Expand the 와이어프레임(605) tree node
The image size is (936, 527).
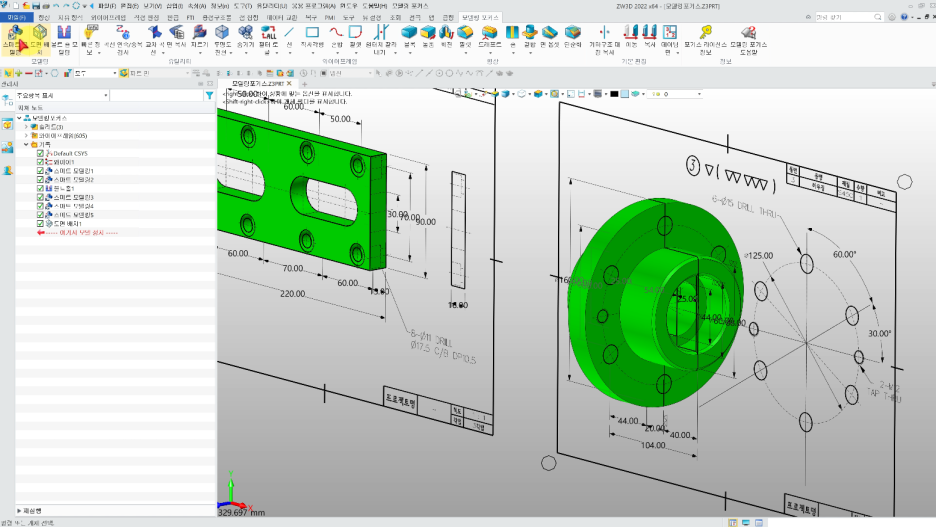[x=26, y=135]
